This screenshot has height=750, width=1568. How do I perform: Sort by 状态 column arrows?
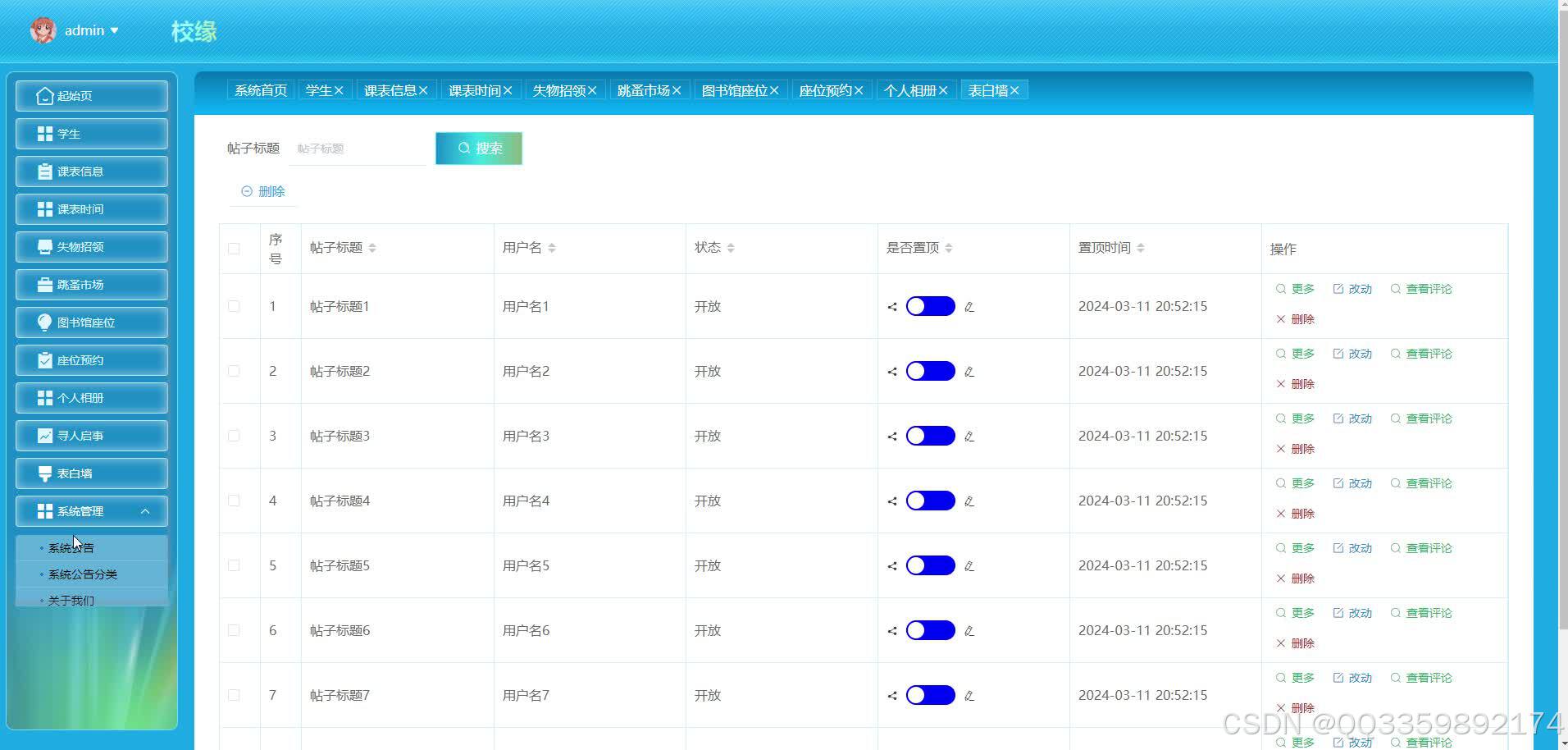click(x=731, y=248)
